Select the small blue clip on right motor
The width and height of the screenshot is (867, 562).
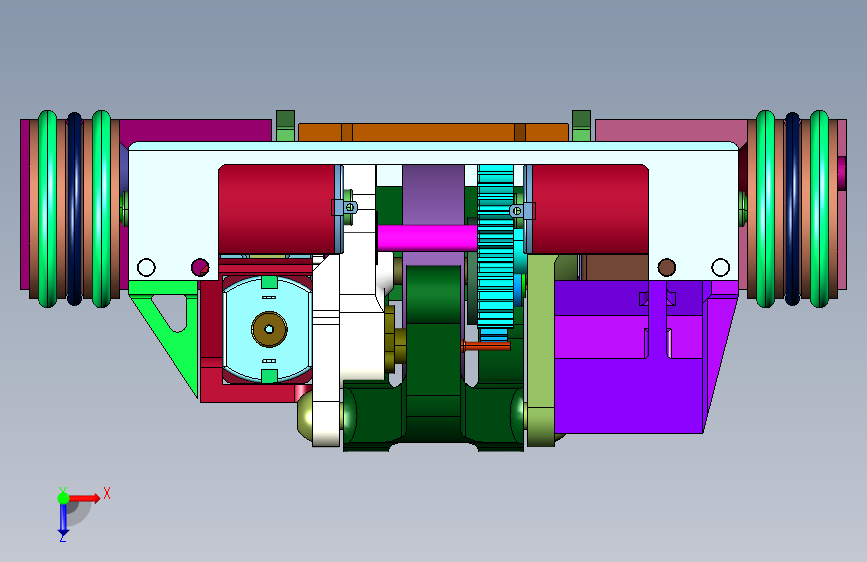[522, 210]
